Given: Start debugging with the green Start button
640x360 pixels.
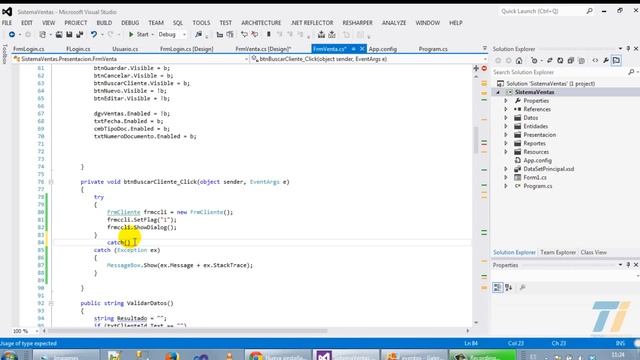Looking at the screenshot, I should point(138,35).
